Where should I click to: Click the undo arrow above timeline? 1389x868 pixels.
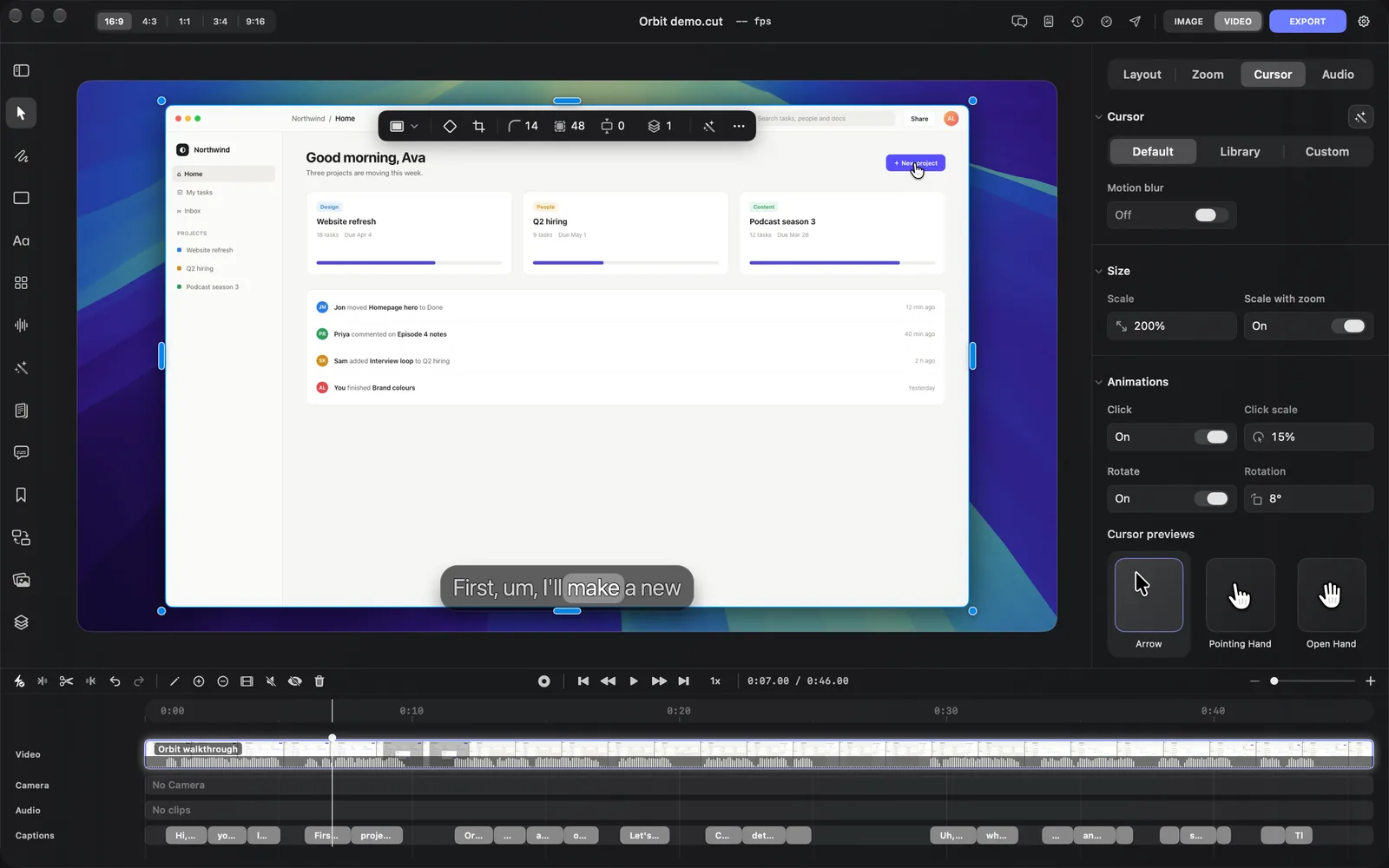(115, 681)
